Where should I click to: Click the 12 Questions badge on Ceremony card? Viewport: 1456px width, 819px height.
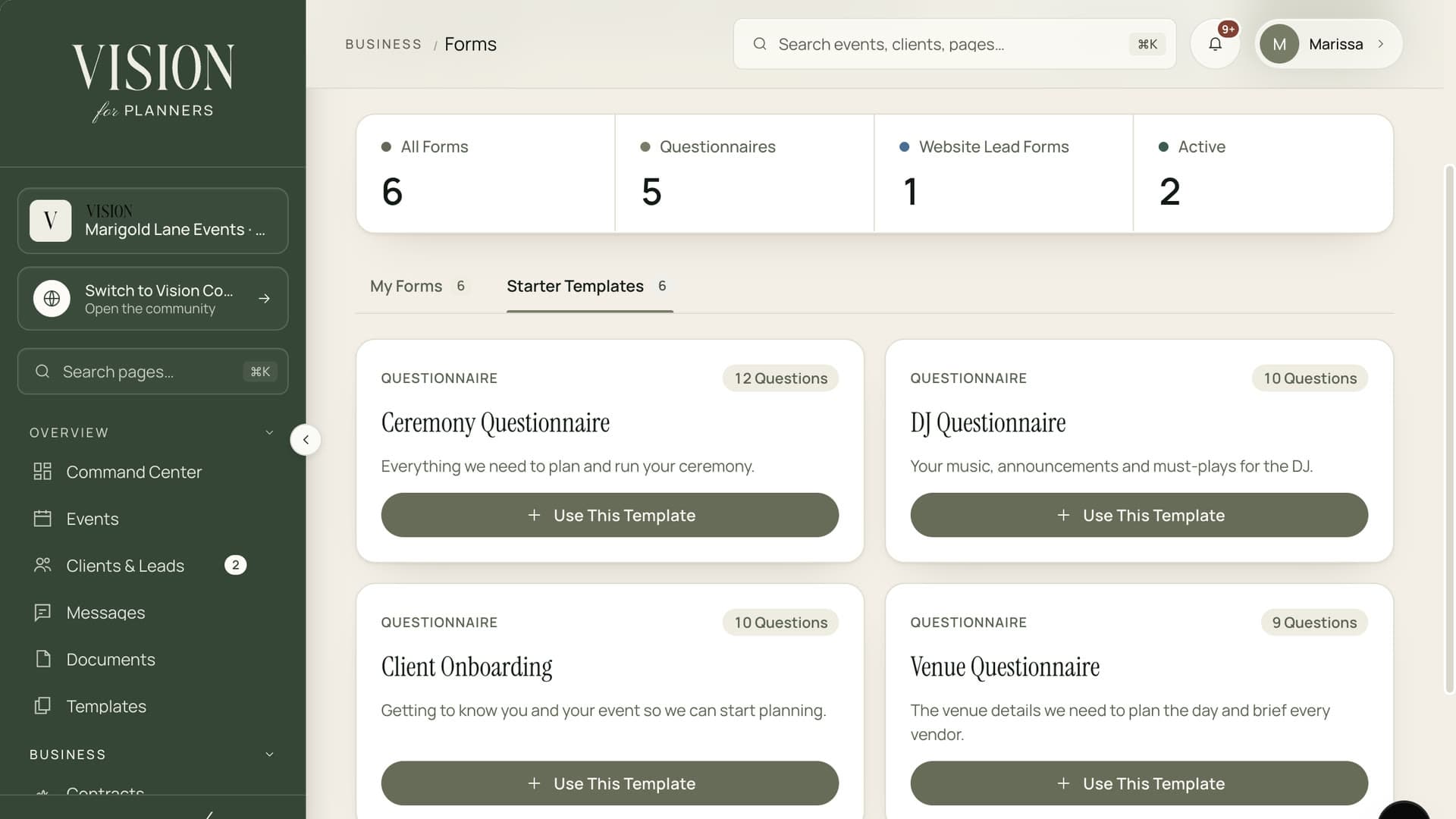tap(780, 378)
